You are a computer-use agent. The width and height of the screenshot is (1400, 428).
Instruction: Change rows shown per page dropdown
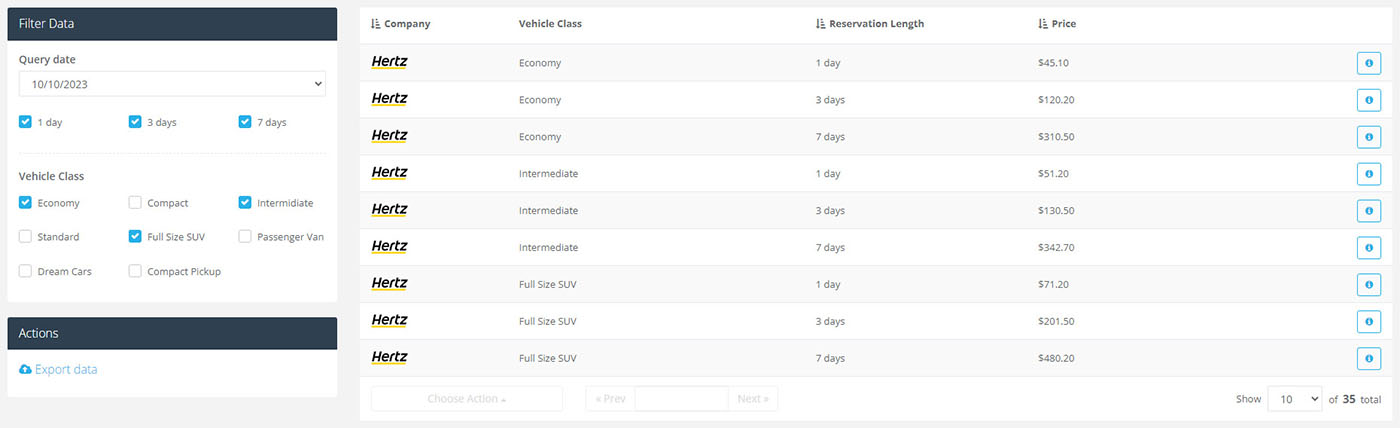tap(1295, 399)
